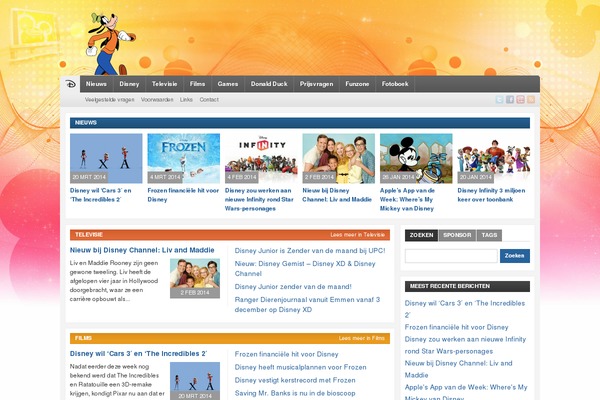Click 'Nieuw bij Disney Channel' headline under Nieuws

point(337,195)
